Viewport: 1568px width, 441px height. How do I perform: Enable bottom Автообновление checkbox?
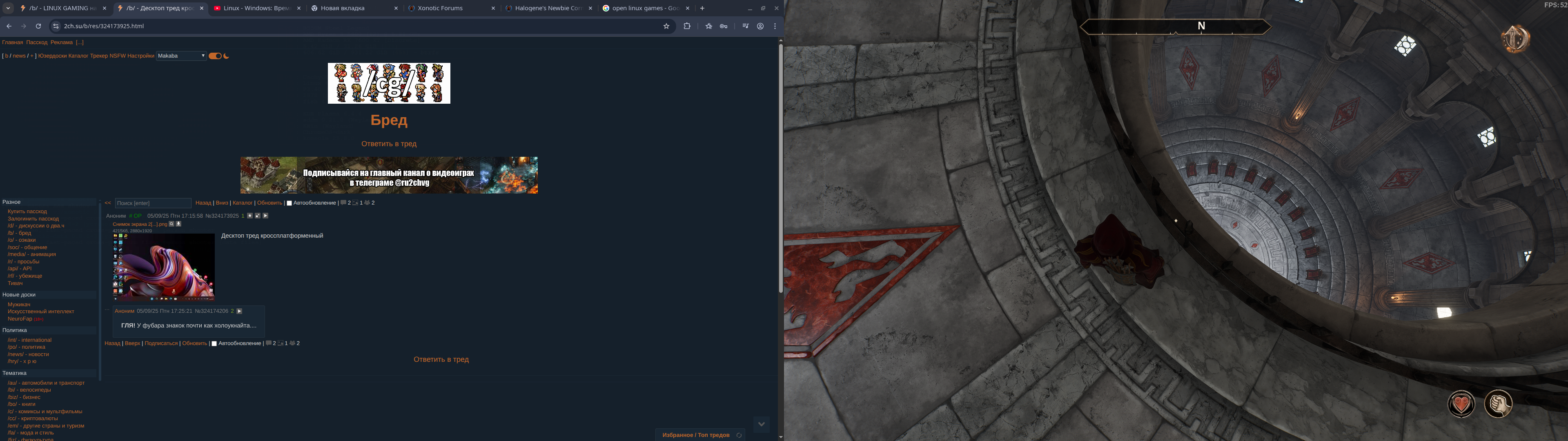tap(214, 343)
